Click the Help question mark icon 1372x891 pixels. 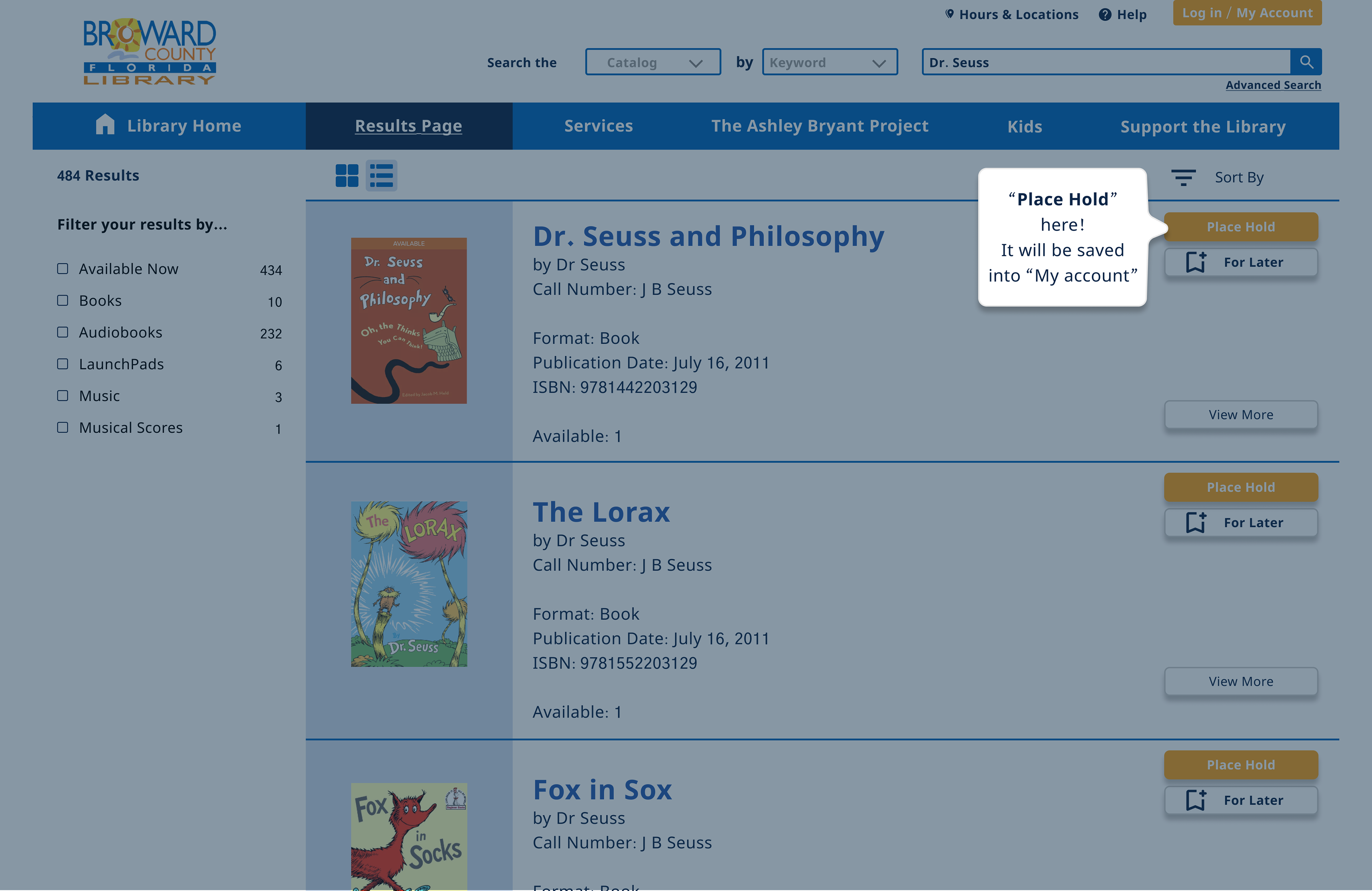[1104, 14]
